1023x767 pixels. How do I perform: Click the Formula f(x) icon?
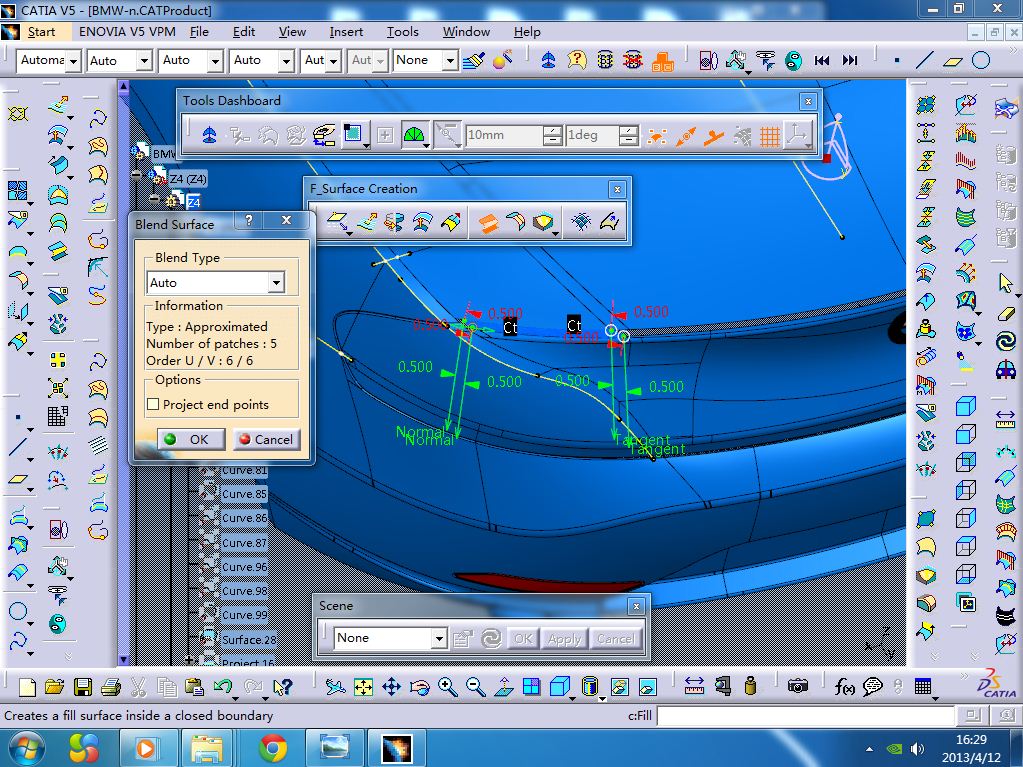tap(844, 687)
